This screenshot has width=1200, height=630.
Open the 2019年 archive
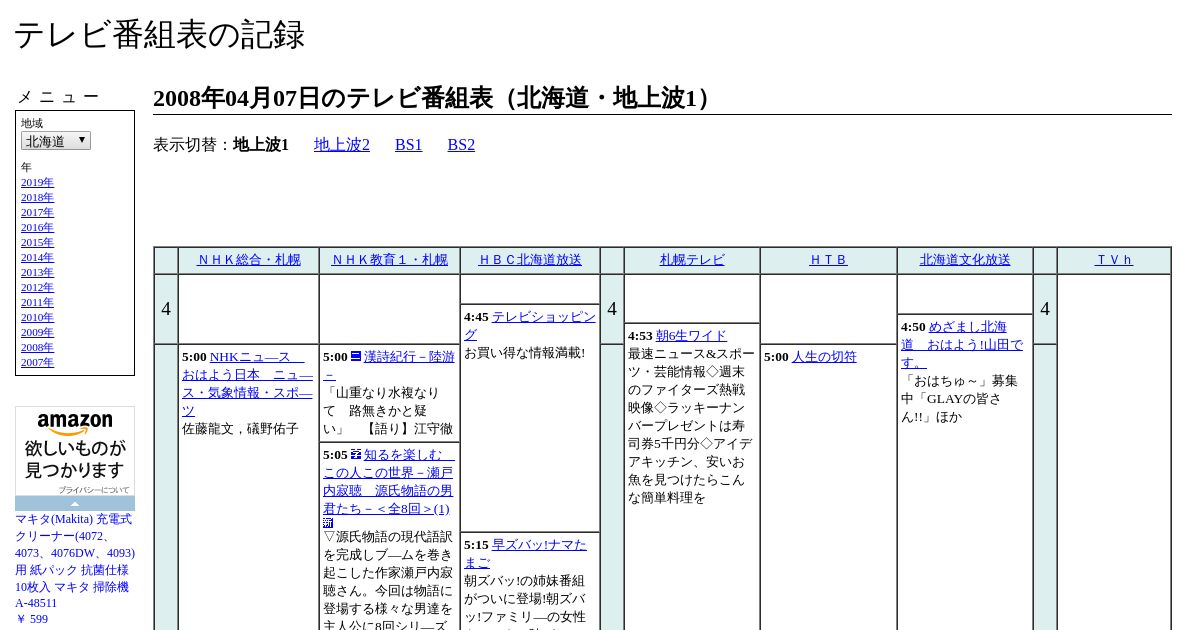[x=37, y=183]
